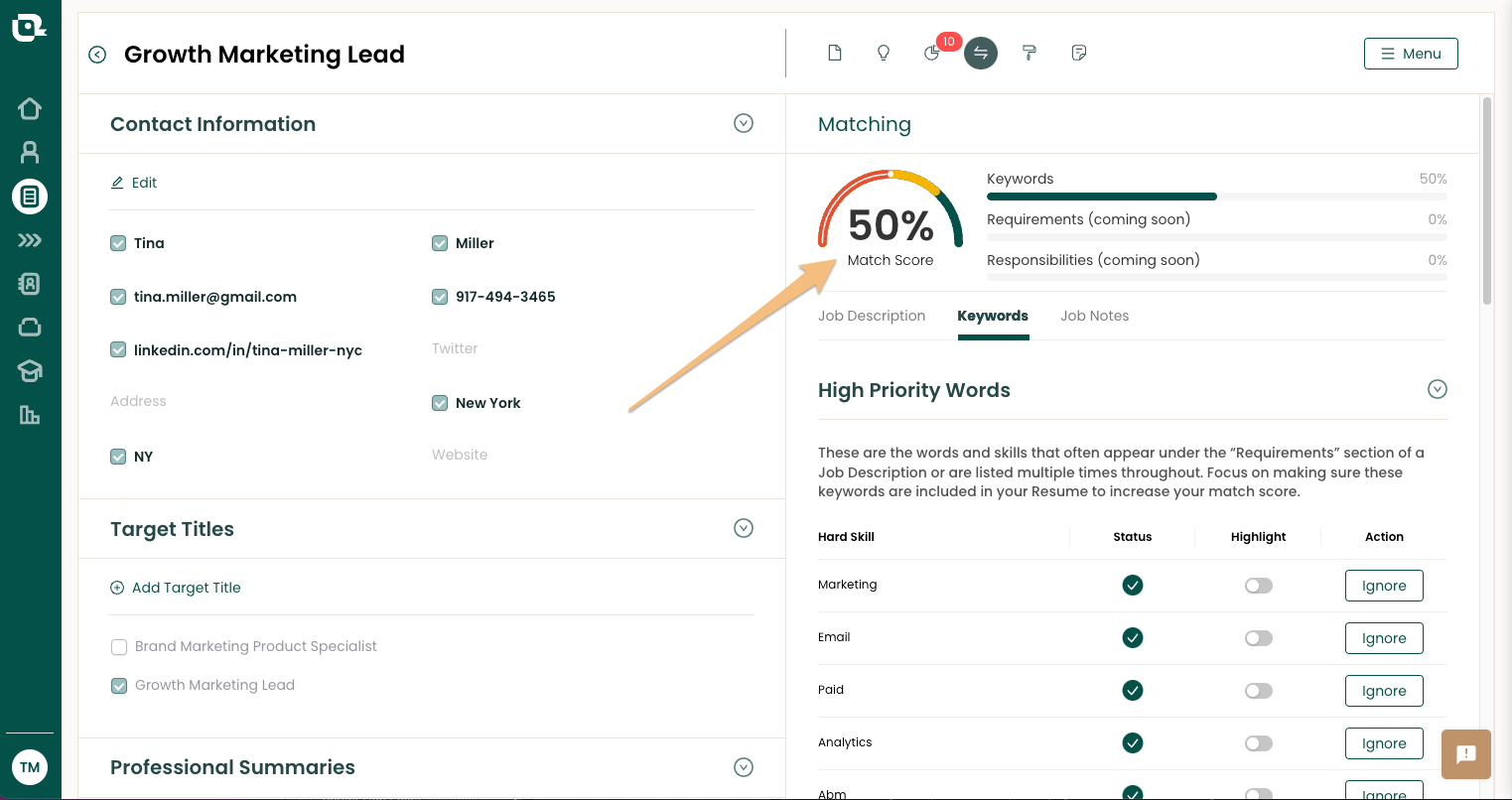Click the bird logo in the sidebar
The width and height of the screenshot is (1512, 800).
(29, 28)
